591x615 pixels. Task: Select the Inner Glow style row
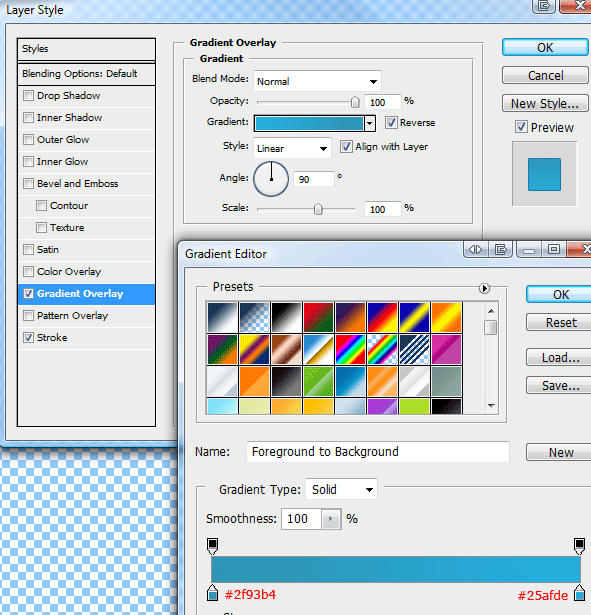tap(86, 162)
